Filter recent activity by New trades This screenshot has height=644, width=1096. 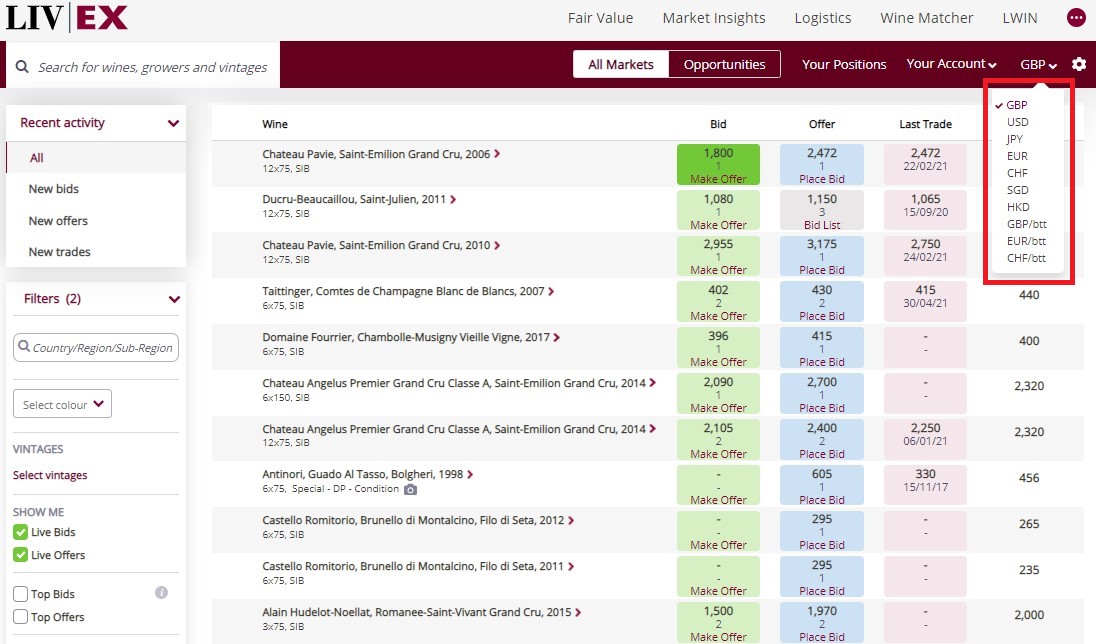click(59, 252)
